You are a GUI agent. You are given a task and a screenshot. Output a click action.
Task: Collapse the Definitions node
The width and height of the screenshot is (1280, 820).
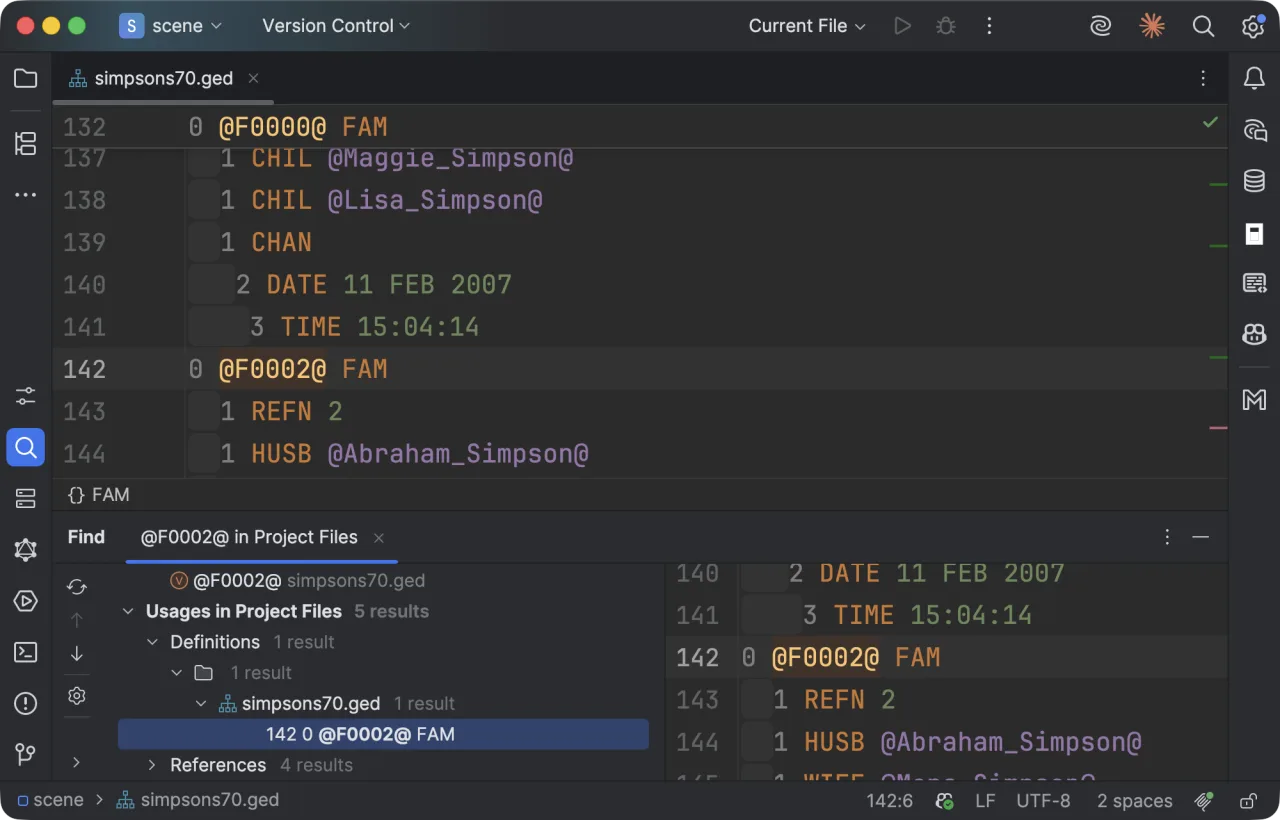(x=152, y=642)
